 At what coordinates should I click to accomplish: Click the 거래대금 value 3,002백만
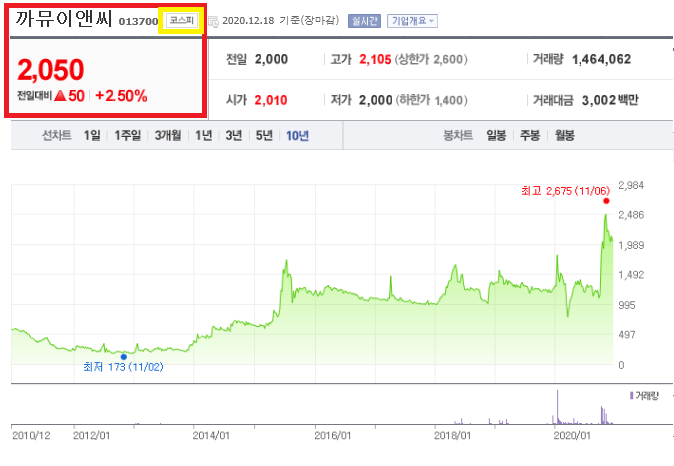[x=610, y=100]
